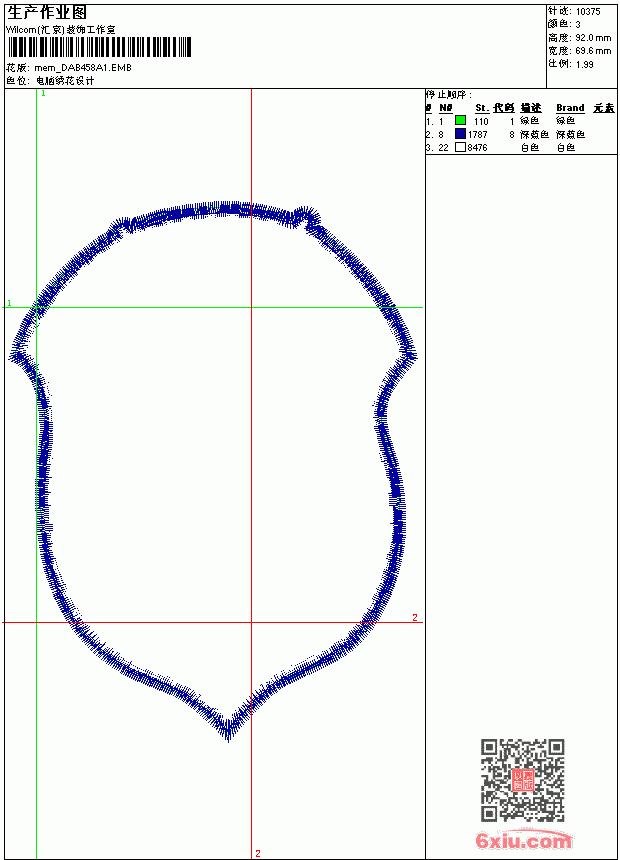The height and width of the screenshot is (860, 620).
Task: Click the green number 1 marker at top
Action: pos(43,93)
